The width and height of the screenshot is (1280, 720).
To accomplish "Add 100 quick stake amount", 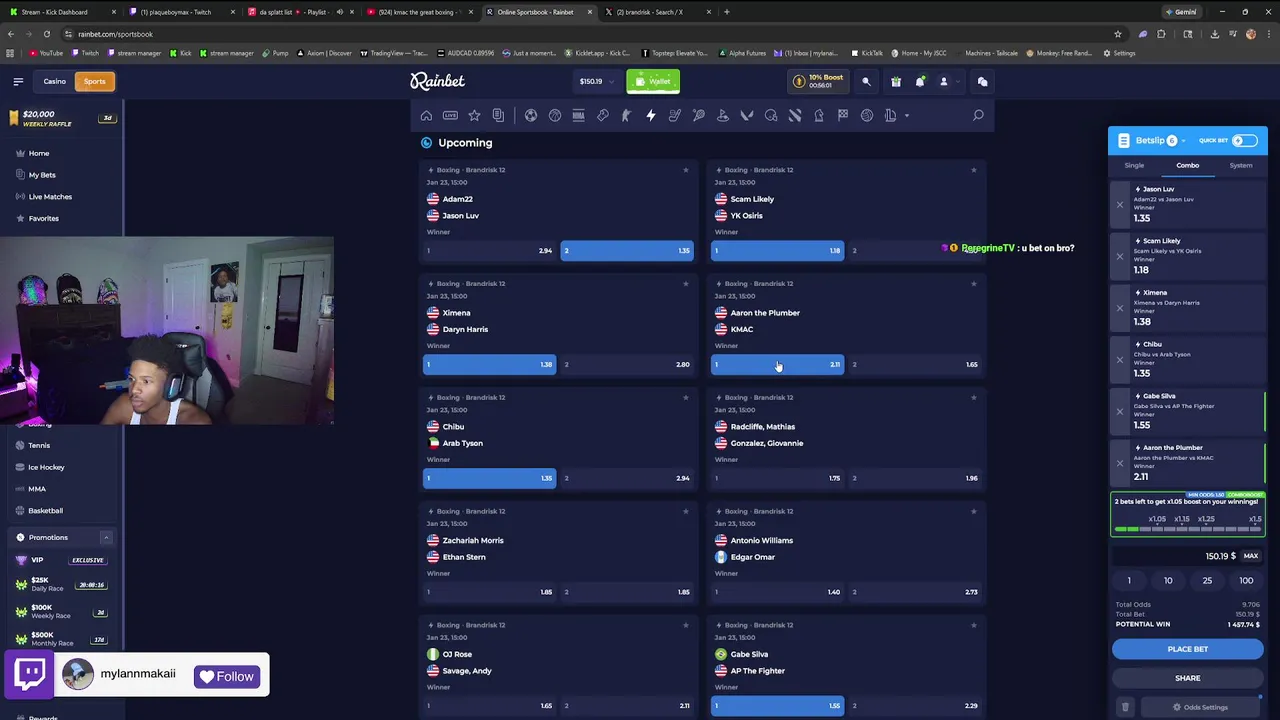I will pos(1246,581).
